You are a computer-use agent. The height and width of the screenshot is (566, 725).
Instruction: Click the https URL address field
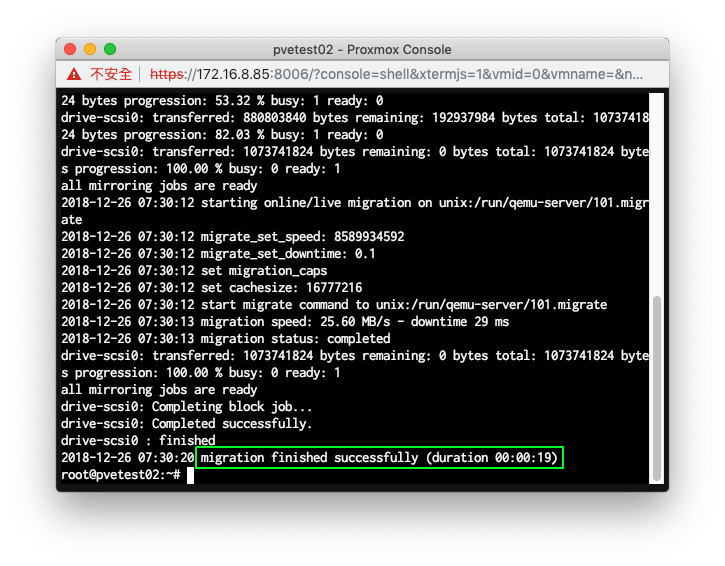pos(396,74)
